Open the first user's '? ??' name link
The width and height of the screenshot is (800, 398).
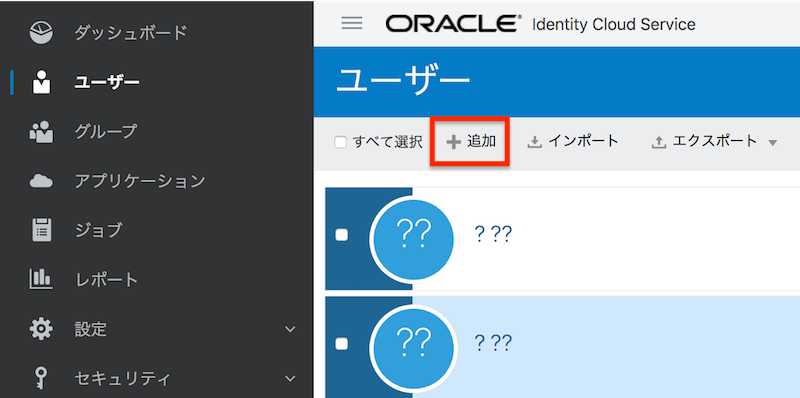pos(493,235)
